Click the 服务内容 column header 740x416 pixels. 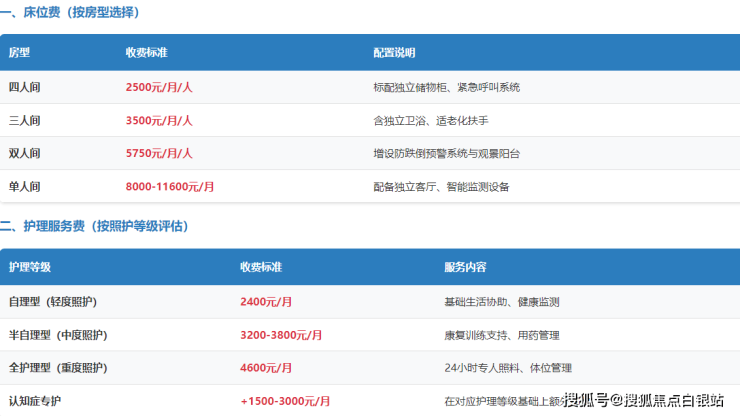465,268
